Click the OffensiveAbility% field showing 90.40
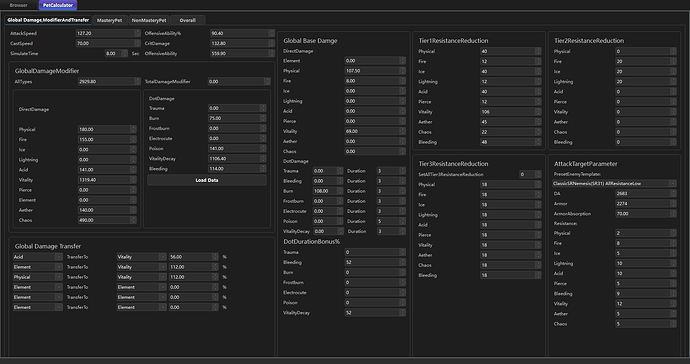Image resolution: width=690 pixels, height=364 pixels. click(x=242, y=33)
